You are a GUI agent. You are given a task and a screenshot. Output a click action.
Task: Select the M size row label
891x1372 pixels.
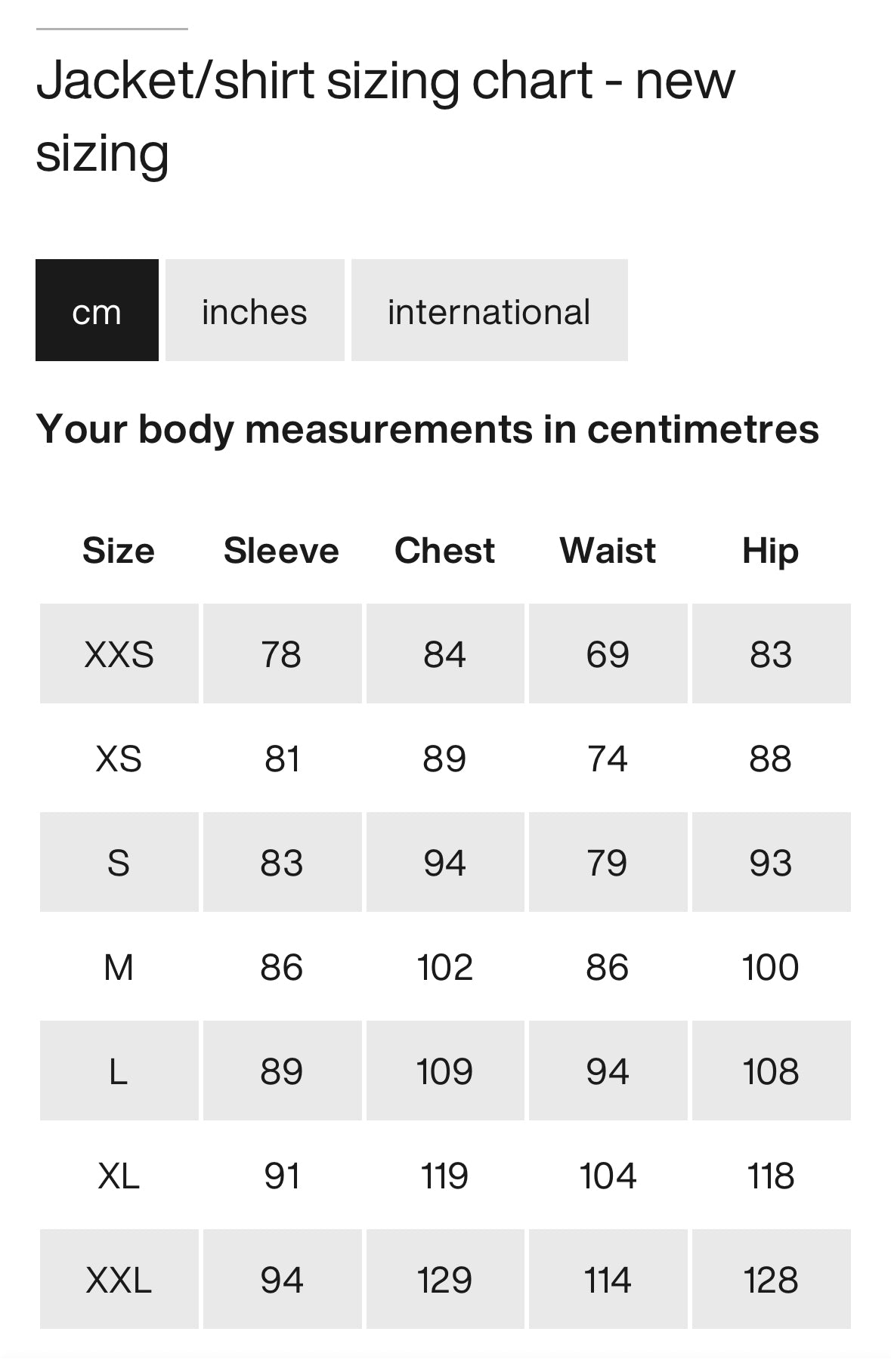[119, 967]
